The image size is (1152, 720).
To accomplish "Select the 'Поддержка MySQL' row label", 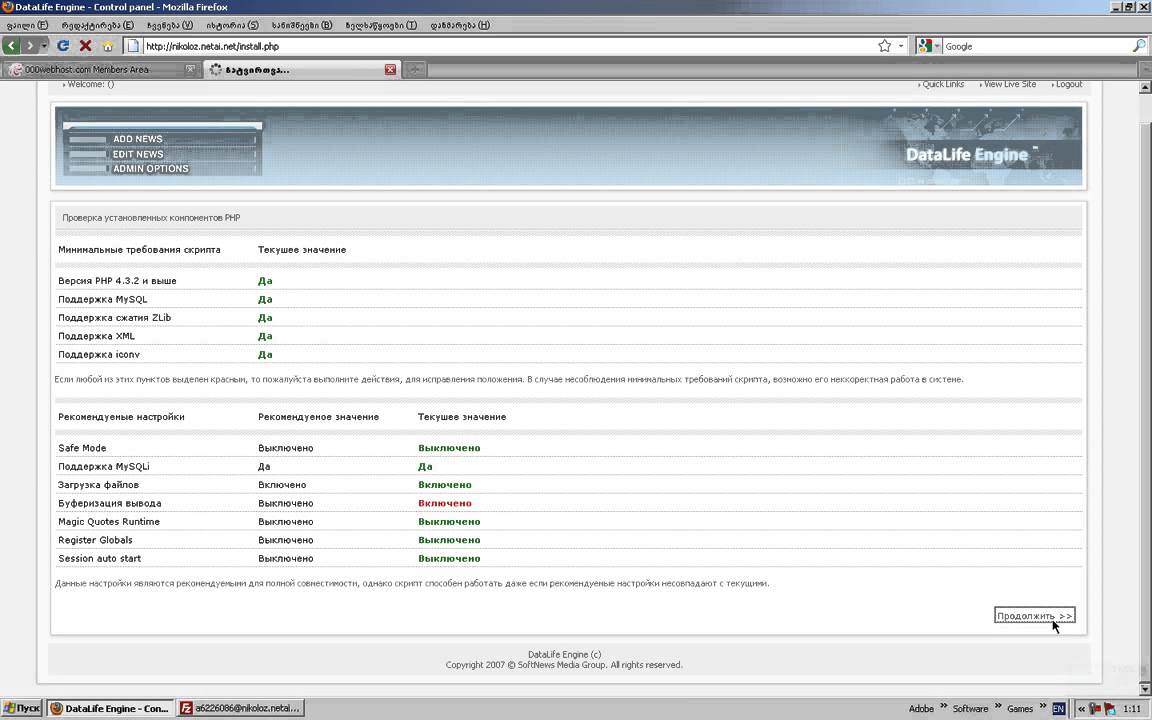I will 103,299.
